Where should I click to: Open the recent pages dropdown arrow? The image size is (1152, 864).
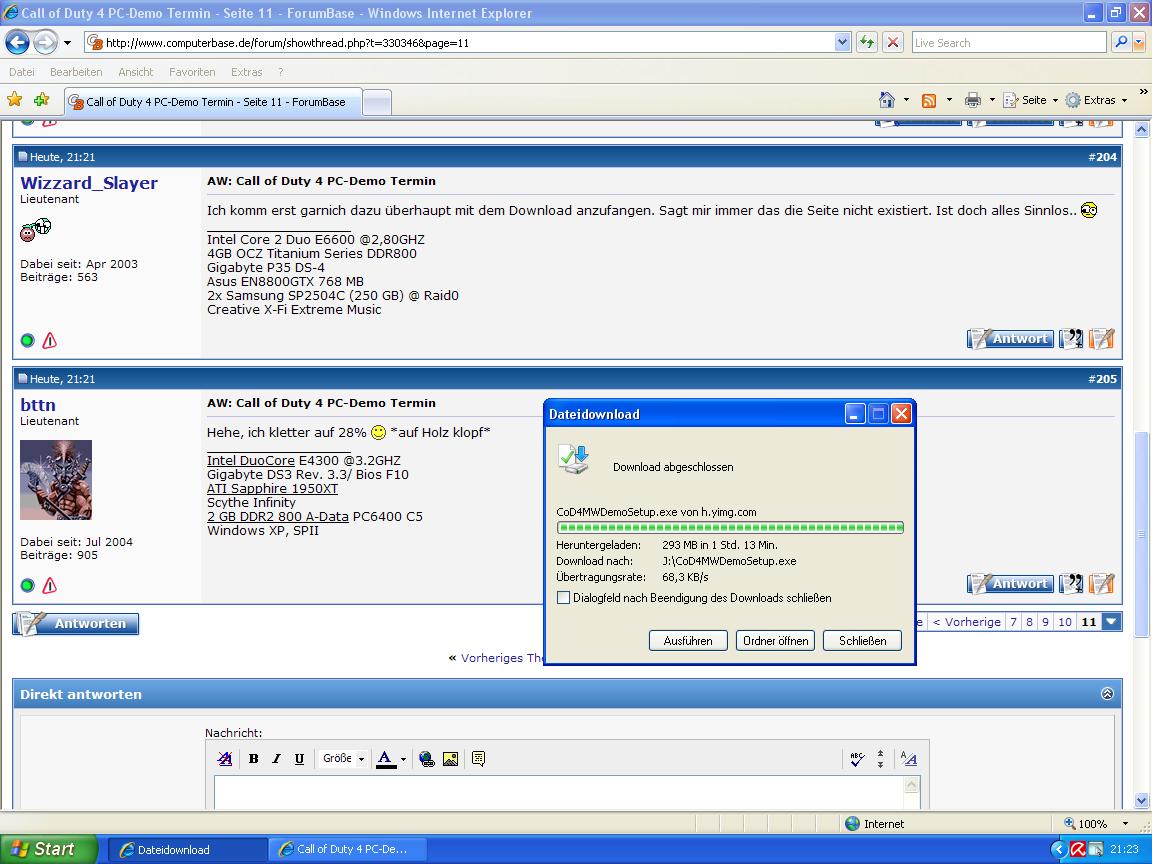pos(68,43)
